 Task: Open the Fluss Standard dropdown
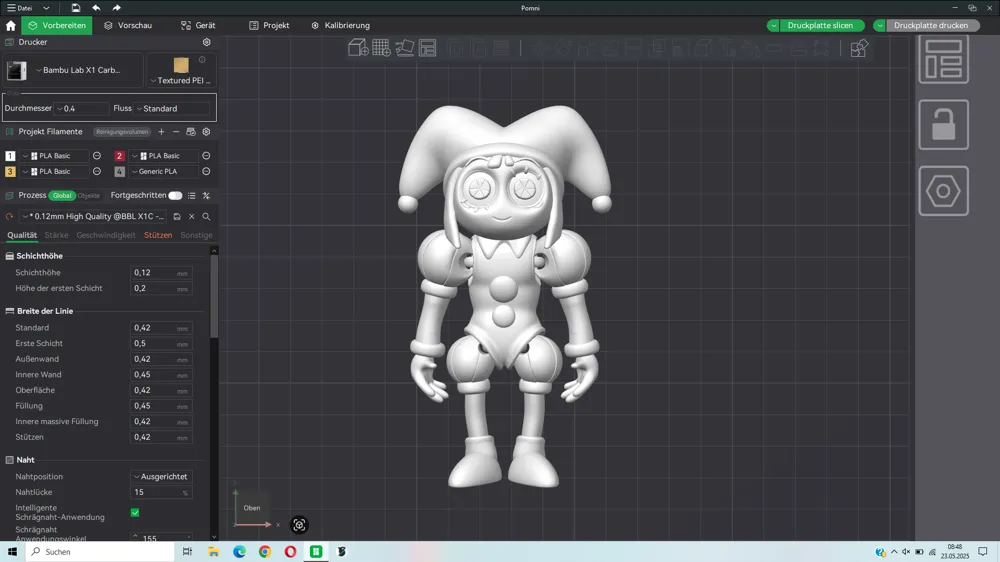(x=172, y=108)
